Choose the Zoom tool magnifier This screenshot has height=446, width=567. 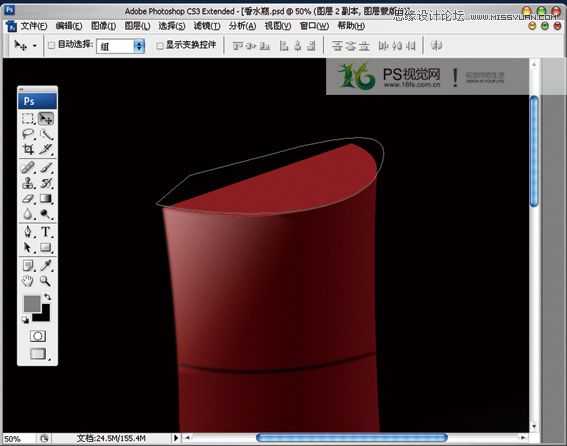[x=46, y=281]
